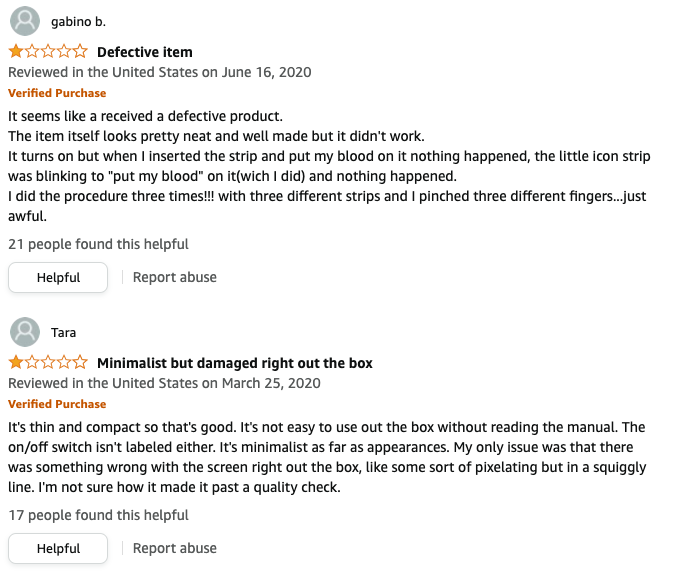
Task: Open the "Defective item" review title
Action: pos(145,52)
